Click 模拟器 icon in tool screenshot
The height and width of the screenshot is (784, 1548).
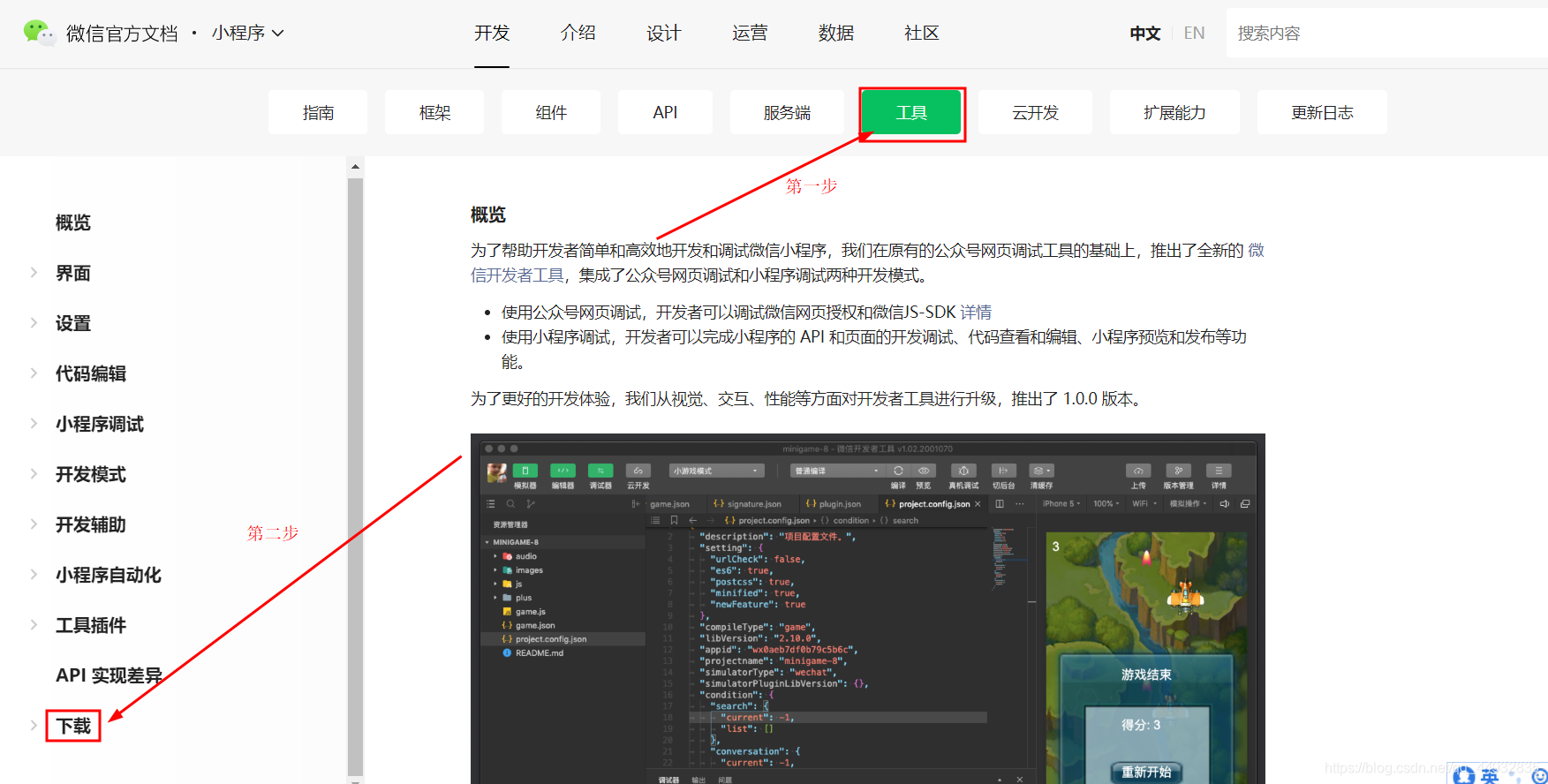click(525, 471)
